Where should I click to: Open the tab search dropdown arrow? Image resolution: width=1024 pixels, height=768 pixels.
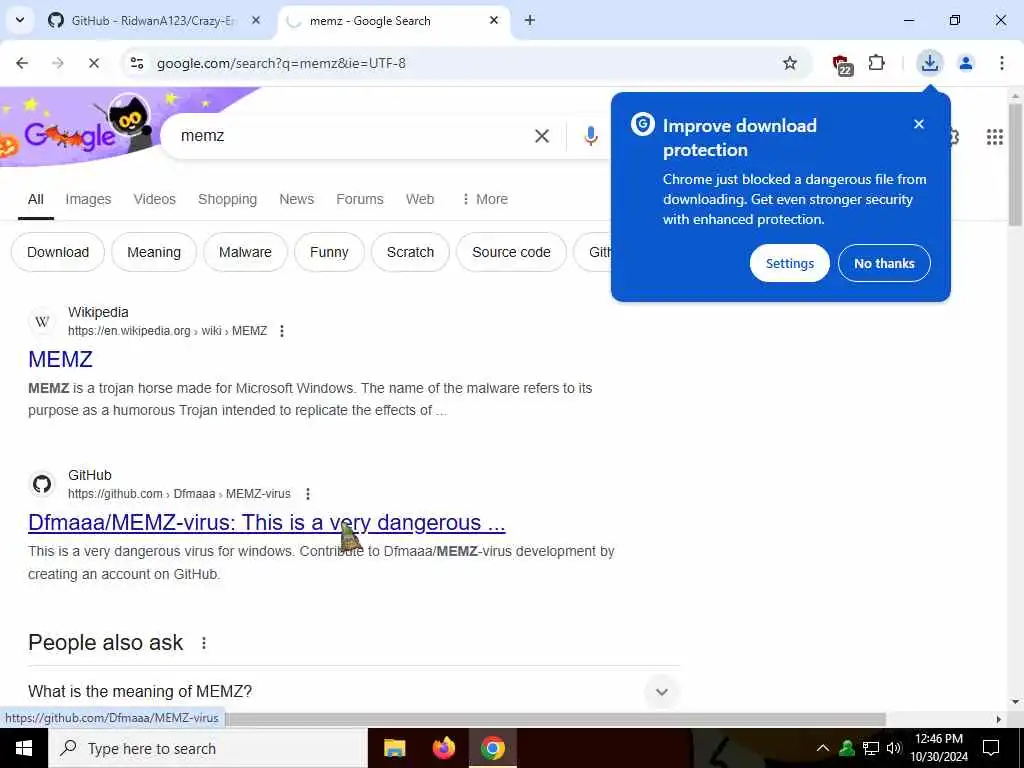coord(20,20)
